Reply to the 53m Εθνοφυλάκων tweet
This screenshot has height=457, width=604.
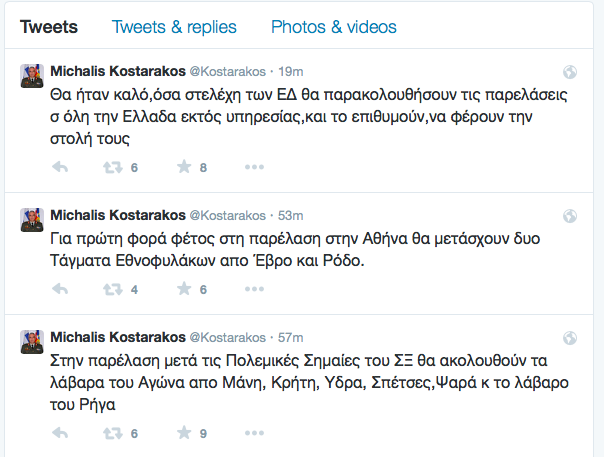coord(59,290)
